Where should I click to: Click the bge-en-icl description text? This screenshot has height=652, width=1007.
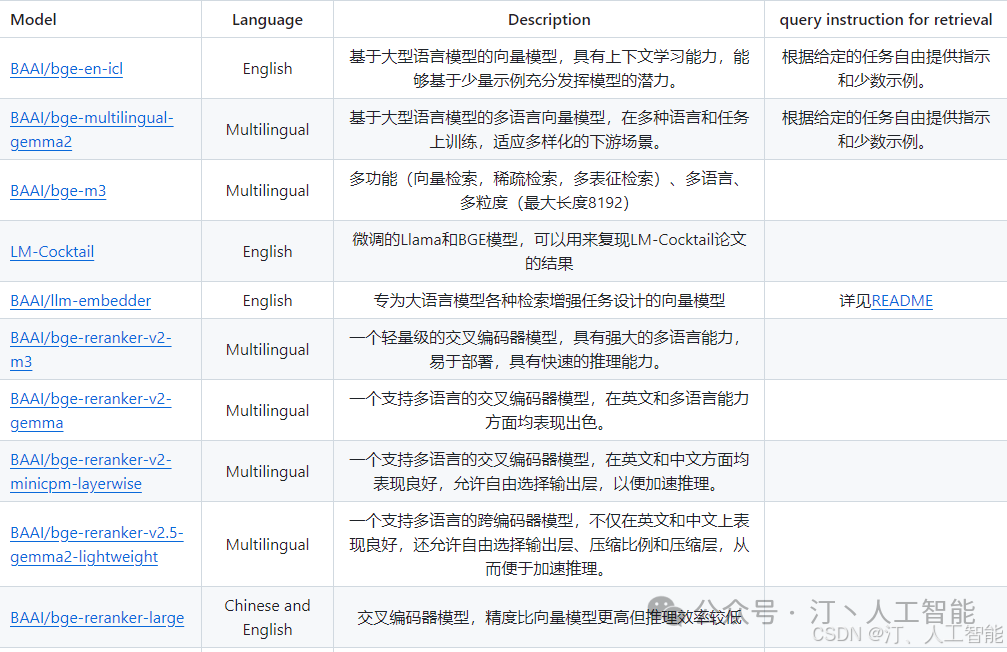[549, 69]
